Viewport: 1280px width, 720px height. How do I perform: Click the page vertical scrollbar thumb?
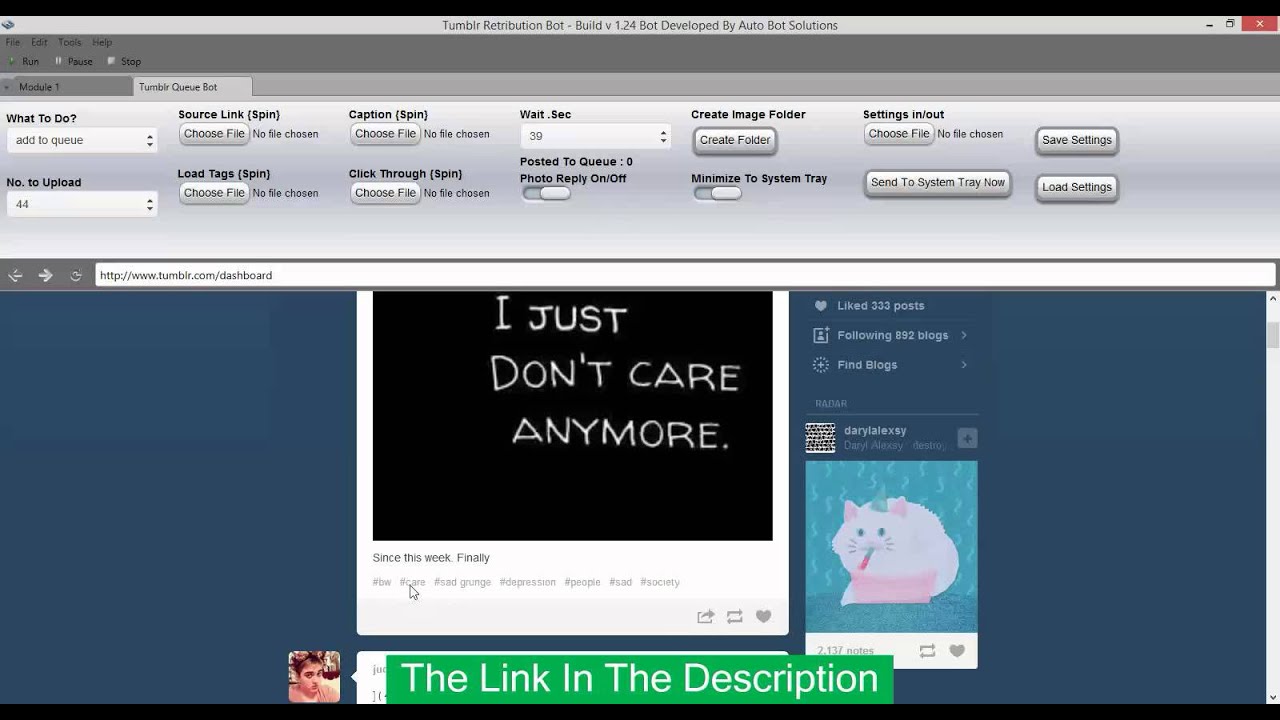pos(1273,335)
